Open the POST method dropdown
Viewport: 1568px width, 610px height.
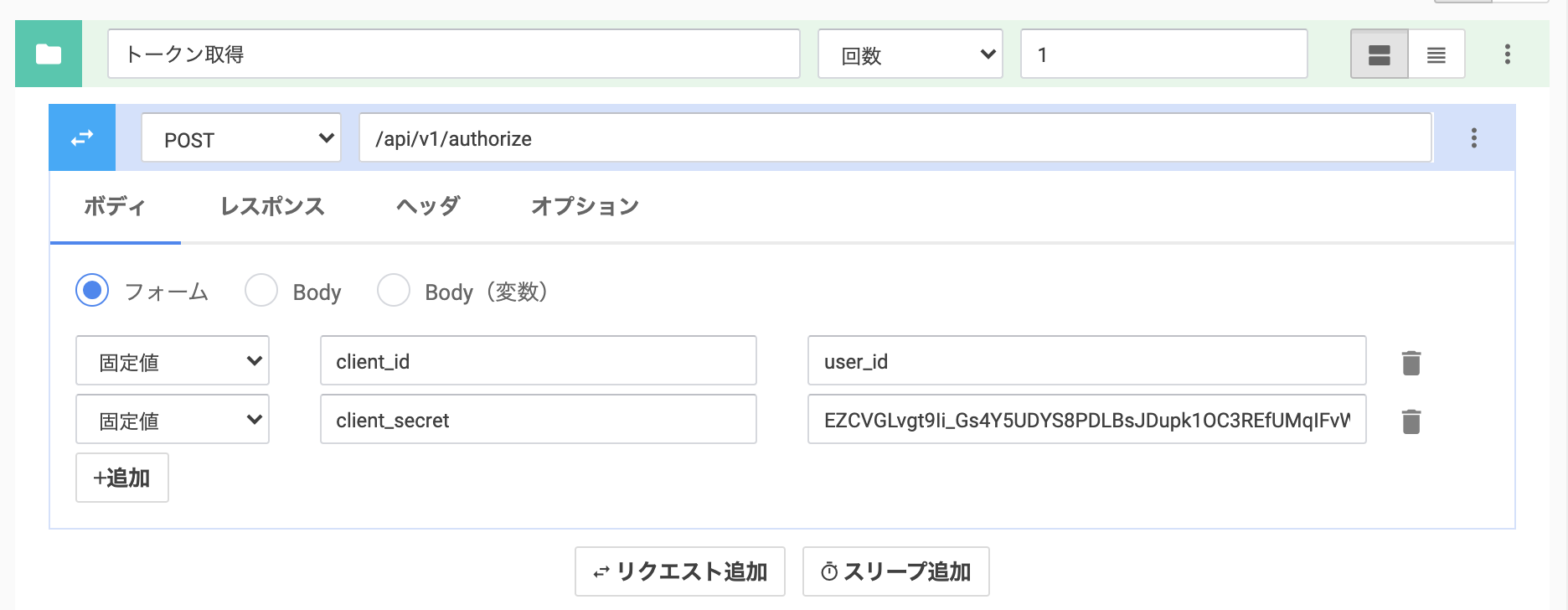tap(241, 138)
